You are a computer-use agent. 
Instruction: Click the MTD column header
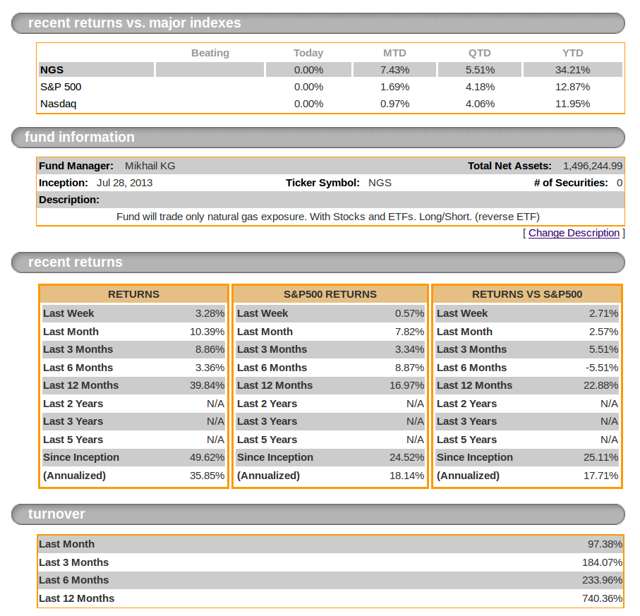(394, 53)
